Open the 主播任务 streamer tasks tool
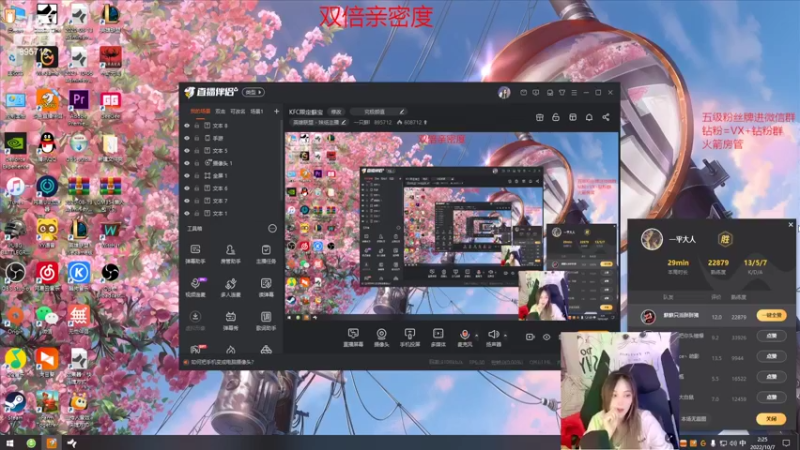Viewport: 800px width, 450px height. click(266, 254)
